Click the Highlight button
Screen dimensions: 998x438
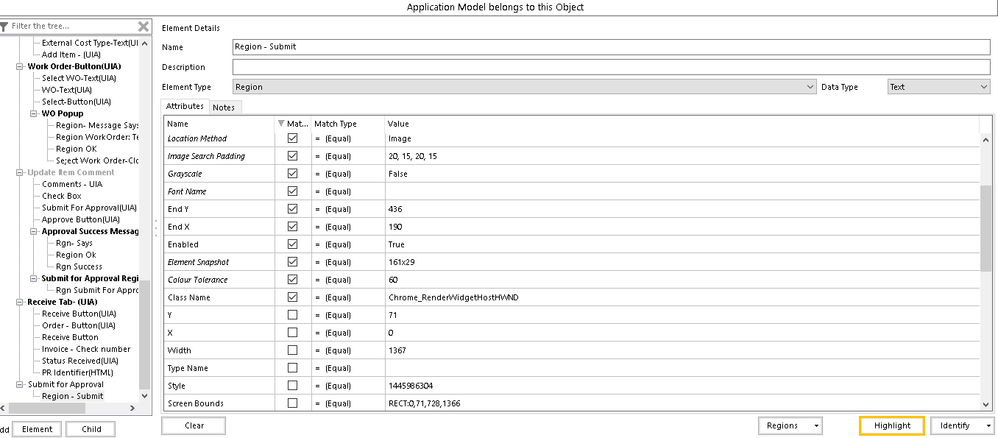pyautogui.click(x=892, y=426)
